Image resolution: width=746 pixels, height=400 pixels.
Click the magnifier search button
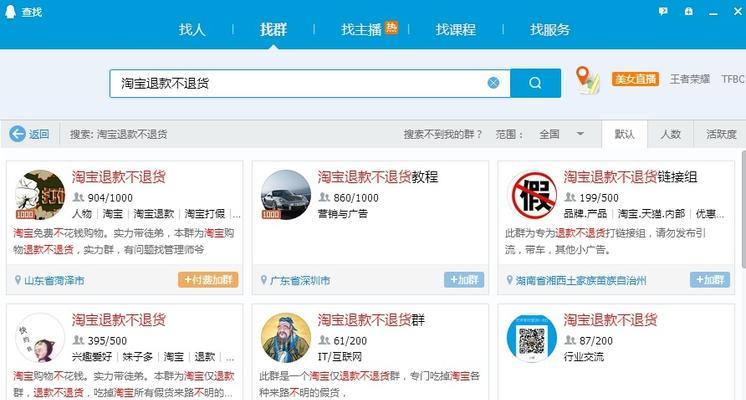point(535,83)
